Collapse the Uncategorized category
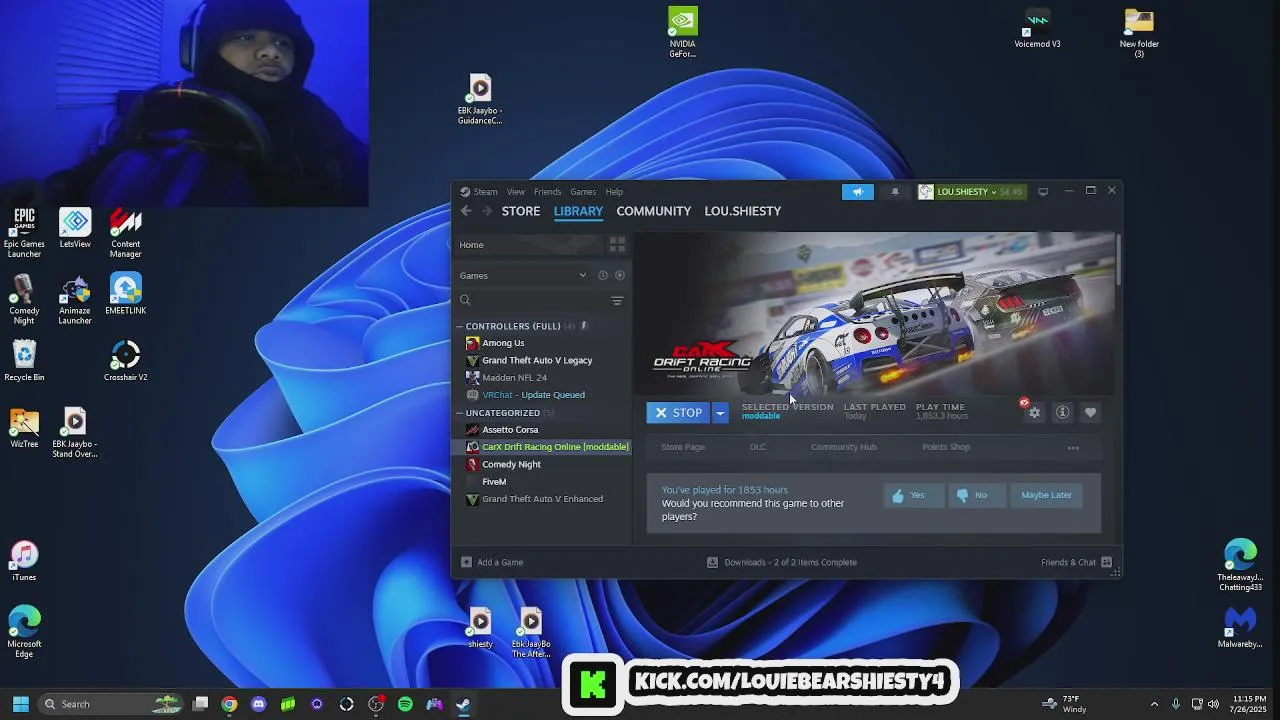The height and width of the screenshot is (720, 1280). [x=460, y=412]
